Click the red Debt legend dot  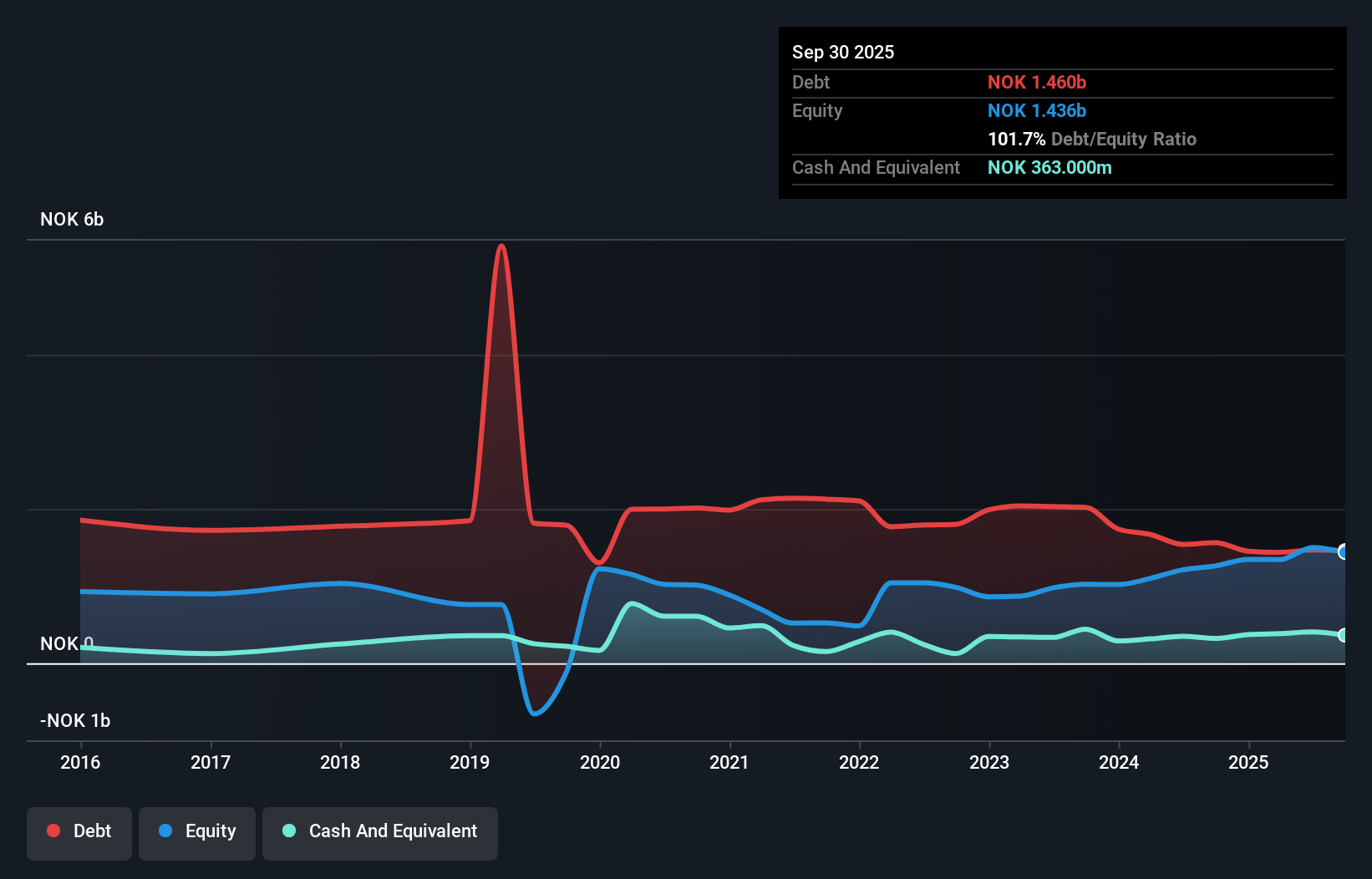[x=53, y=831]
